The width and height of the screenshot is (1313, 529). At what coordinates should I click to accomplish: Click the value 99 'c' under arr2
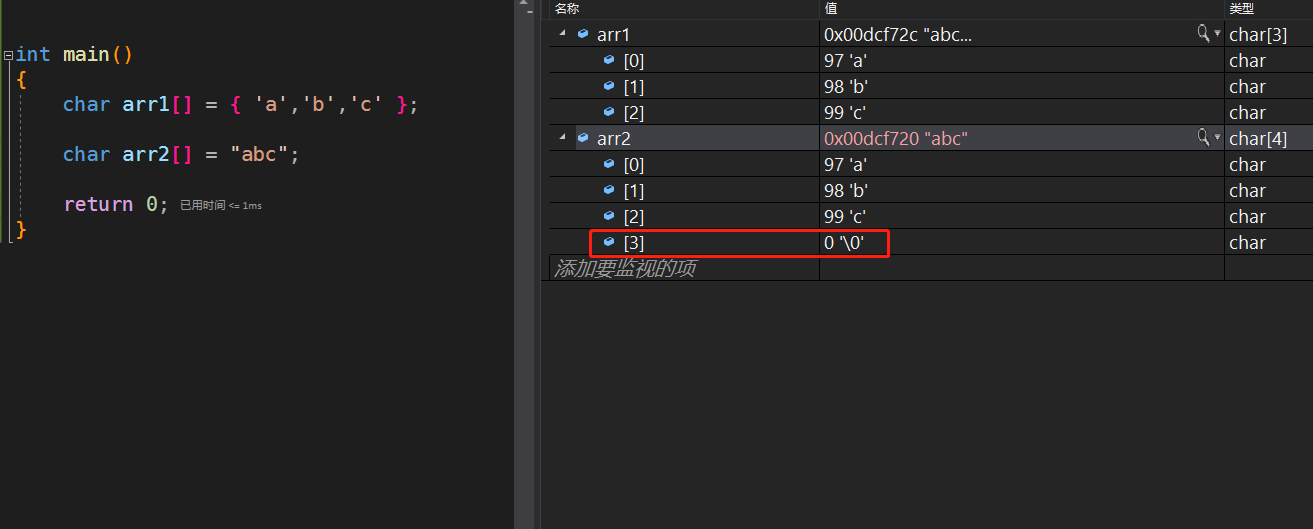tap(845, 216)
